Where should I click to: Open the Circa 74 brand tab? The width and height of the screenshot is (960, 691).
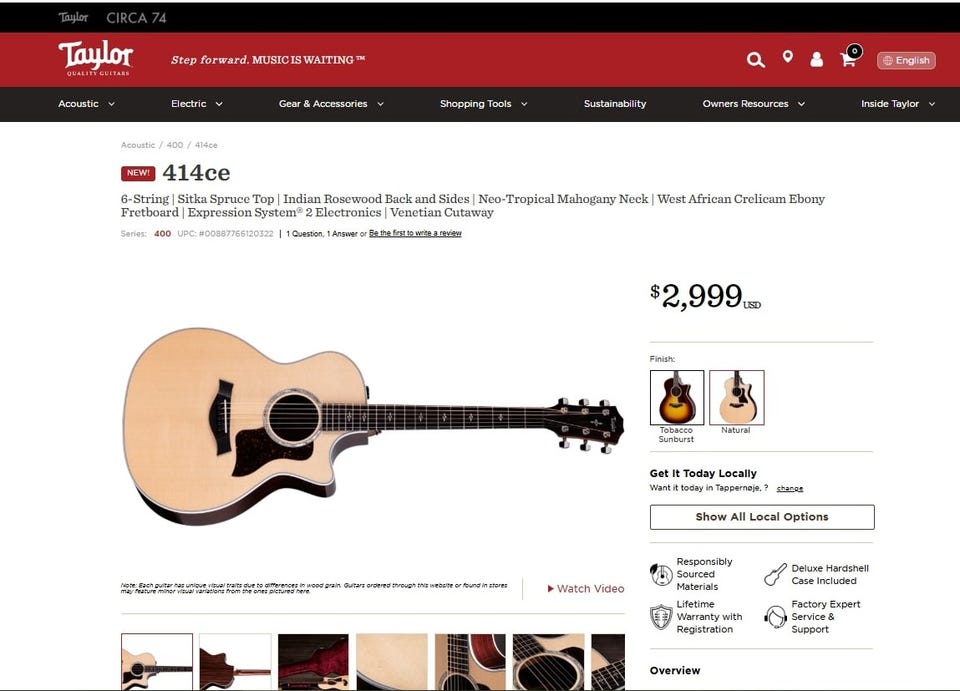click(x=136, y=18)
